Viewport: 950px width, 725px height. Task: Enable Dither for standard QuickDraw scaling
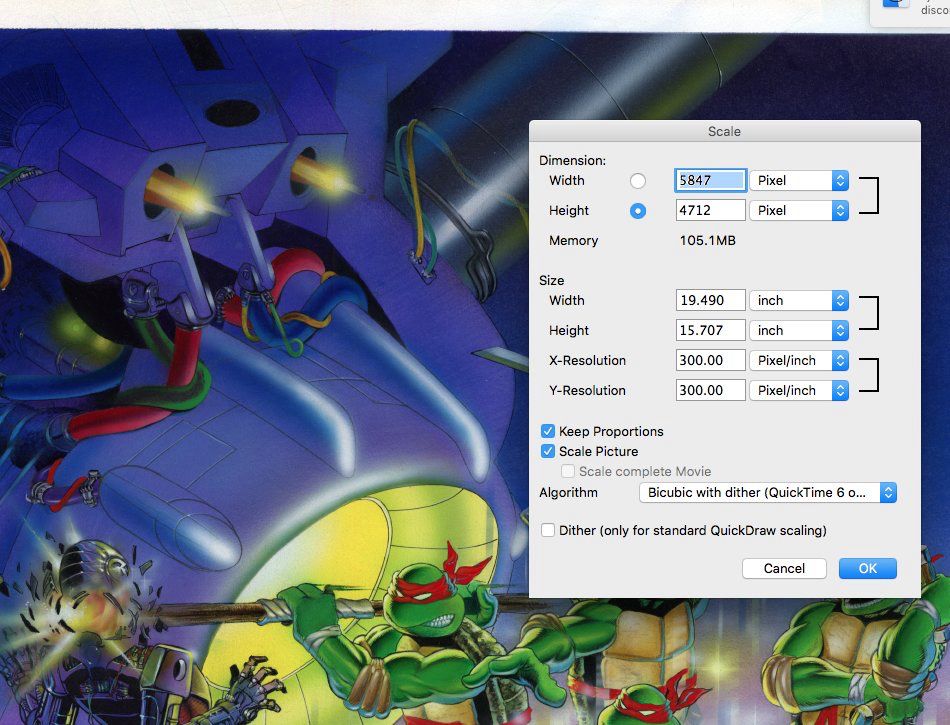pos(548,531)
